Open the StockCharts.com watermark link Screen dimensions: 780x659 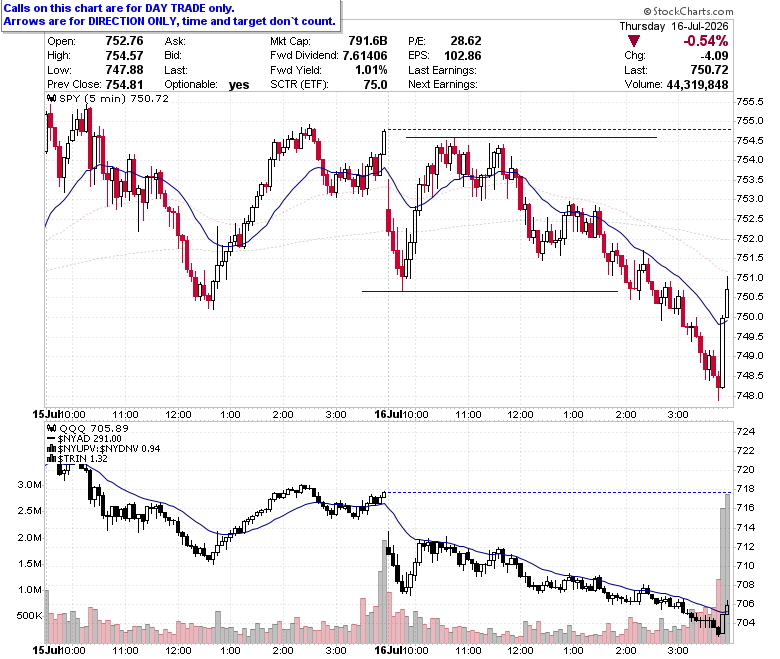[x=688, y=11]
